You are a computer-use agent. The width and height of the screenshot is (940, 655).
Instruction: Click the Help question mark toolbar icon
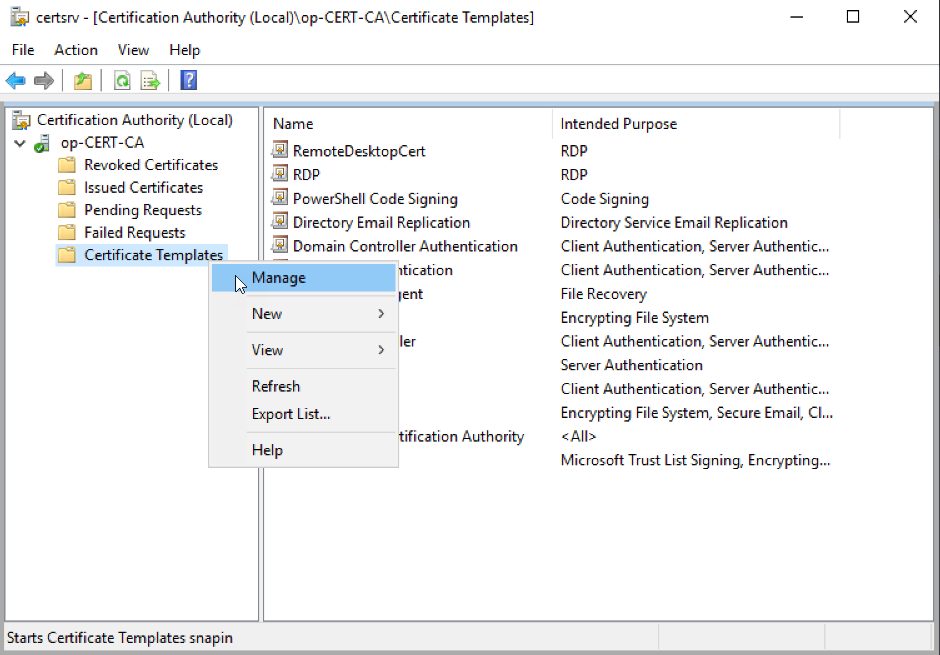click(x=189, y=80)
